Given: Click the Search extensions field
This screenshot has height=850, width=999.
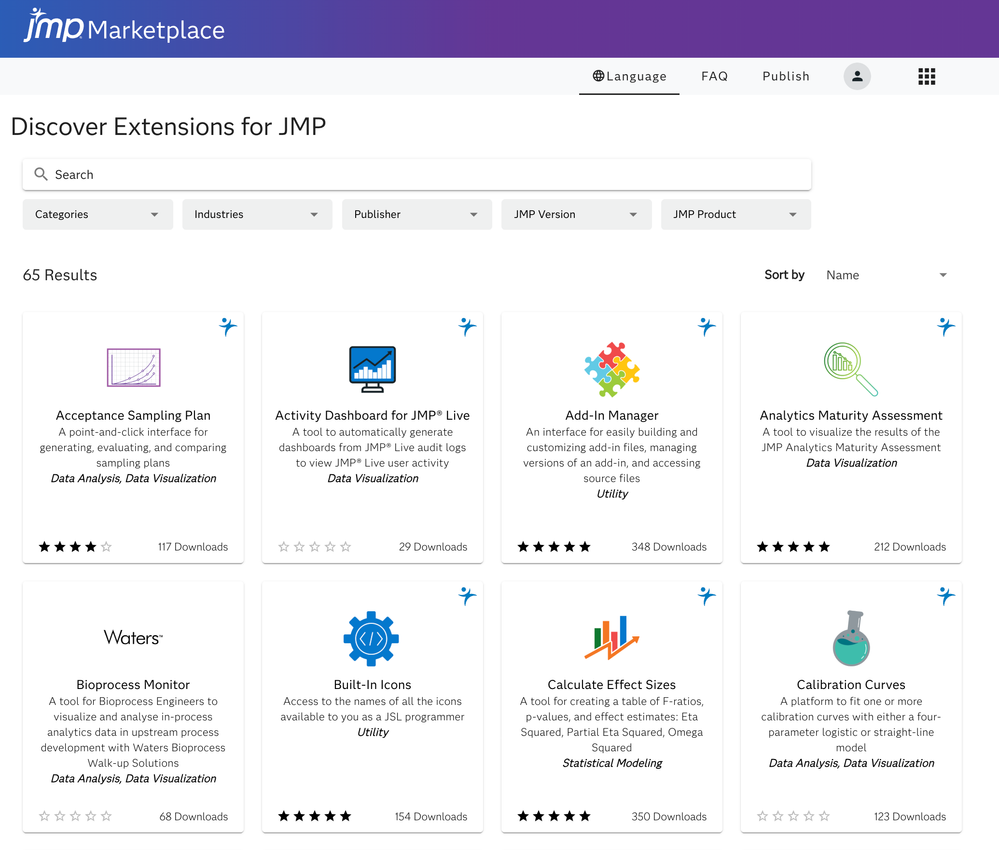Looking at the screenshot, I should (x=417, y=174).
